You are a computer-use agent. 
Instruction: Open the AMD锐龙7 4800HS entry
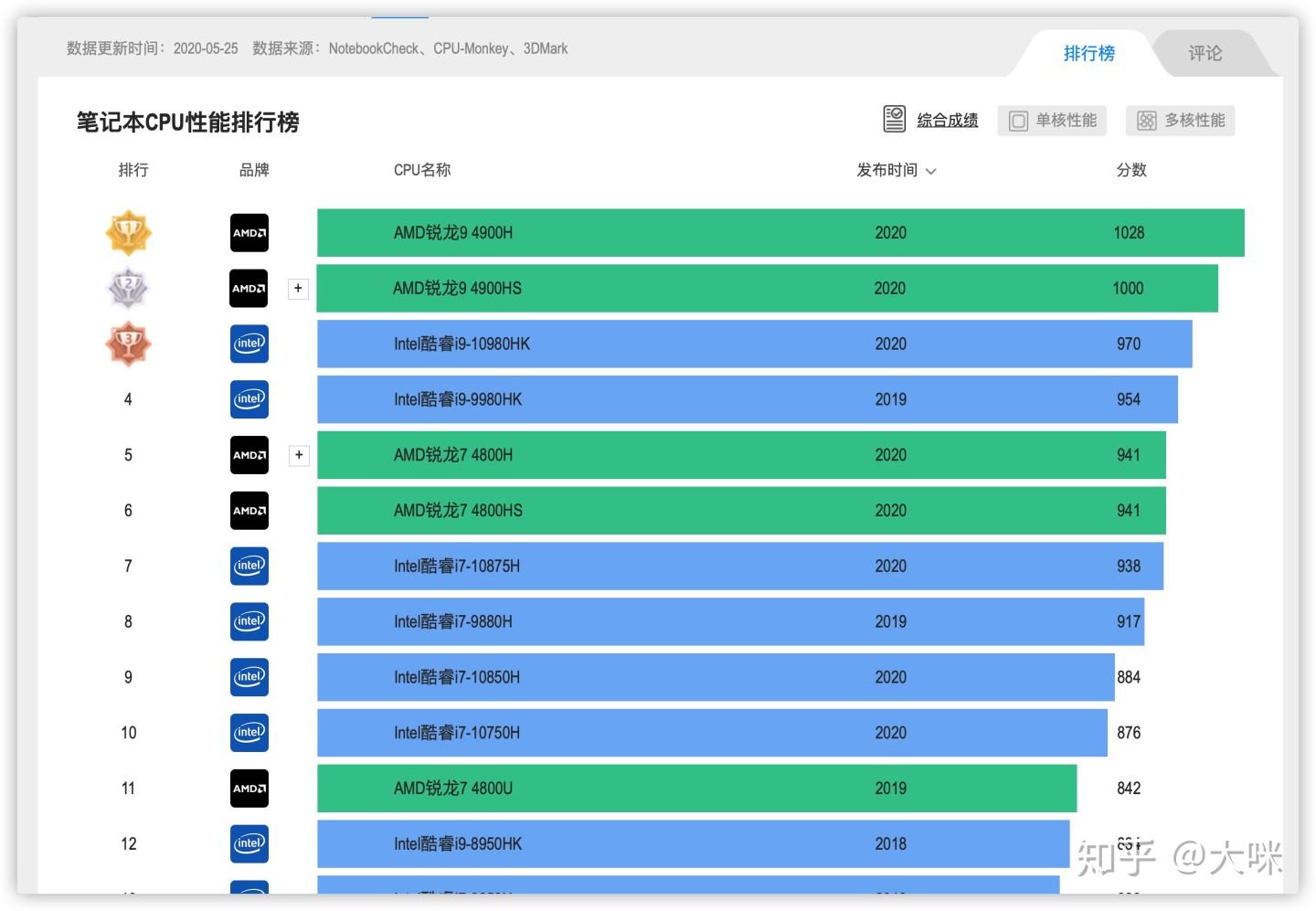click(x=458, y=511)
